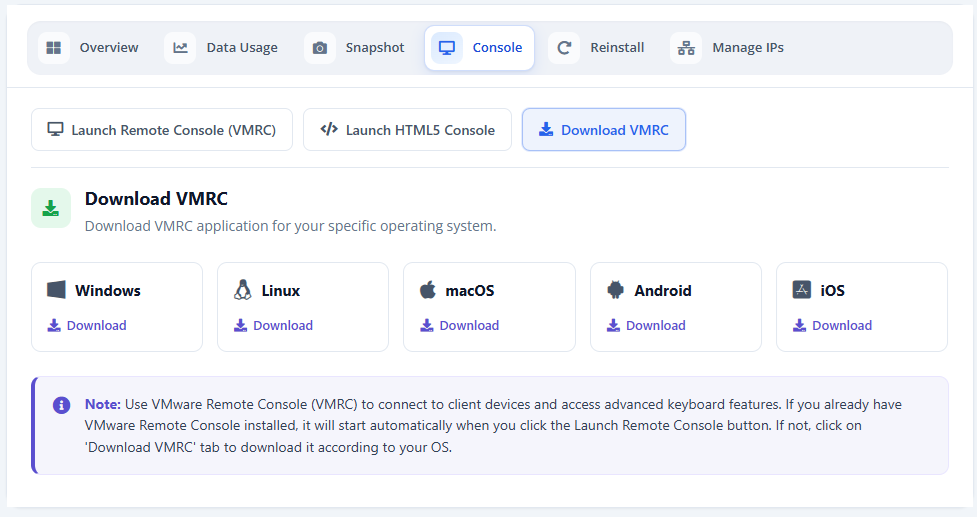Click the 'Linux' card title
This screenshot has height=517, width=977.
[x=280, y=291]
